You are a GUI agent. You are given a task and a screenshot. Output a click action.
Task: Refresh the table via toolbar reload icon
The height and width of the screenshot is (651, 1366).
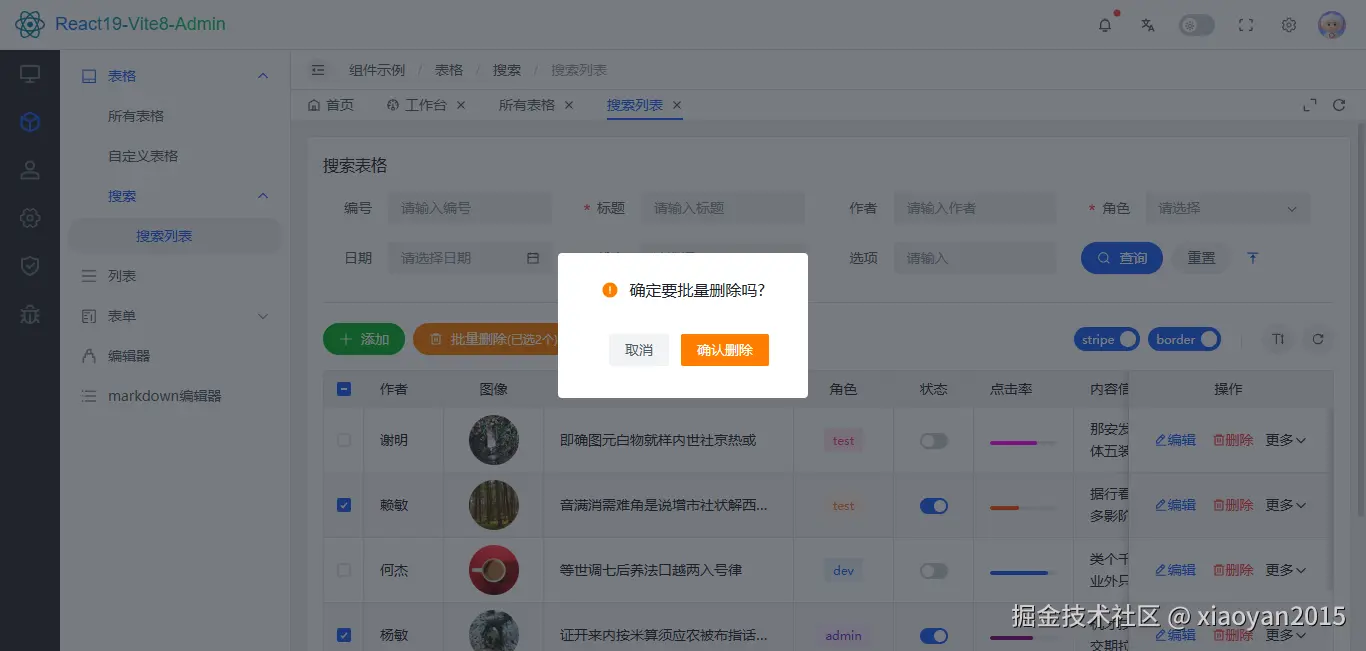(x=1318, y=339)
